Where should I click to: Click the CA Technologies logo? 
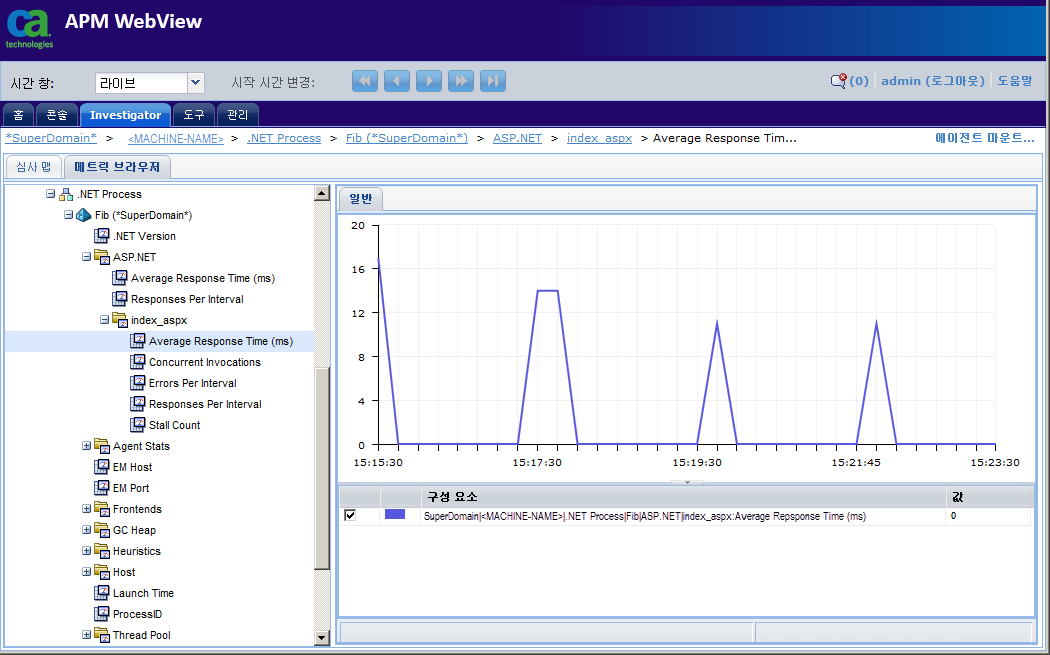pyautogui.click(x=29, y=28)
